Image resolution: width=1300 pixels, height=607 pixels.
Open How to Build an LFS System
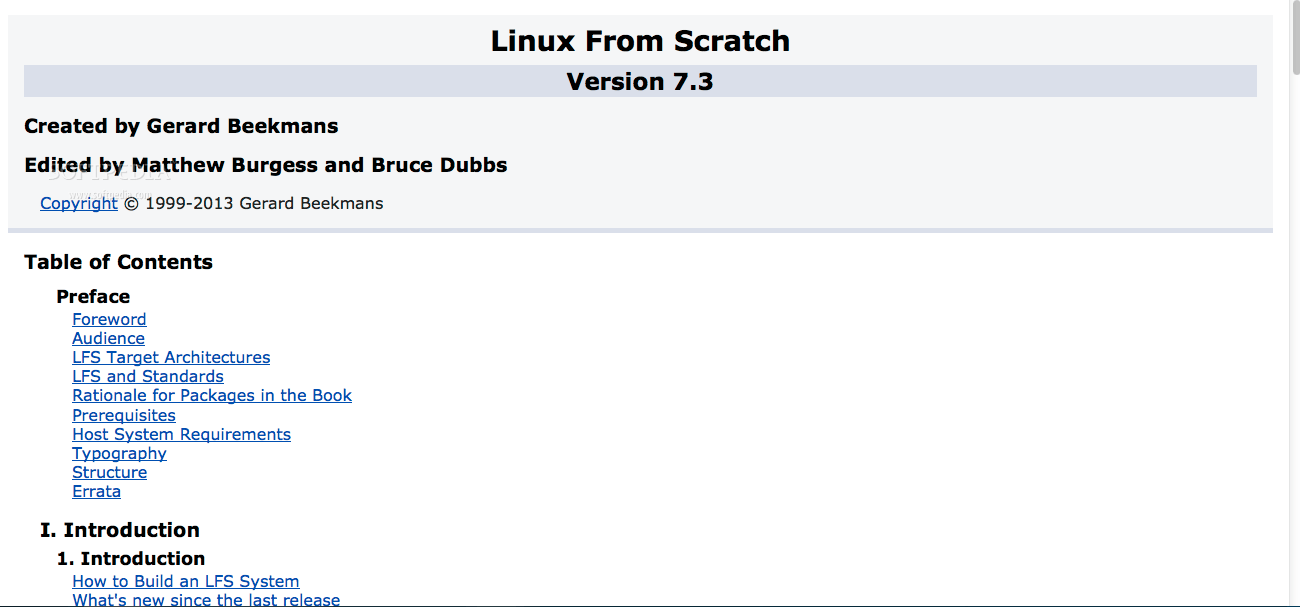(x=185, y=581)
